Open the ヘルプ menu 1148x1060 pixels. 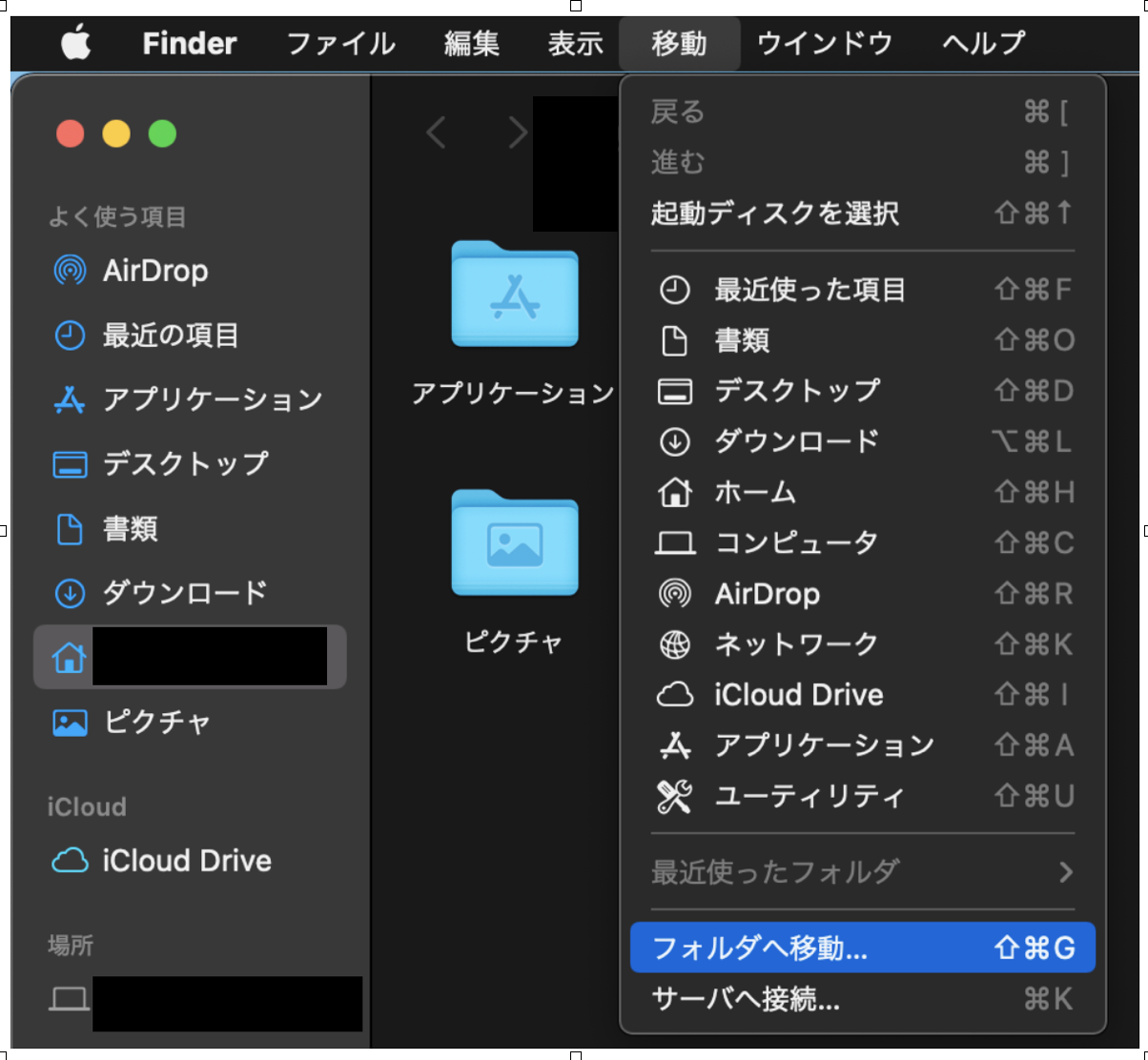tap(983, 44)
